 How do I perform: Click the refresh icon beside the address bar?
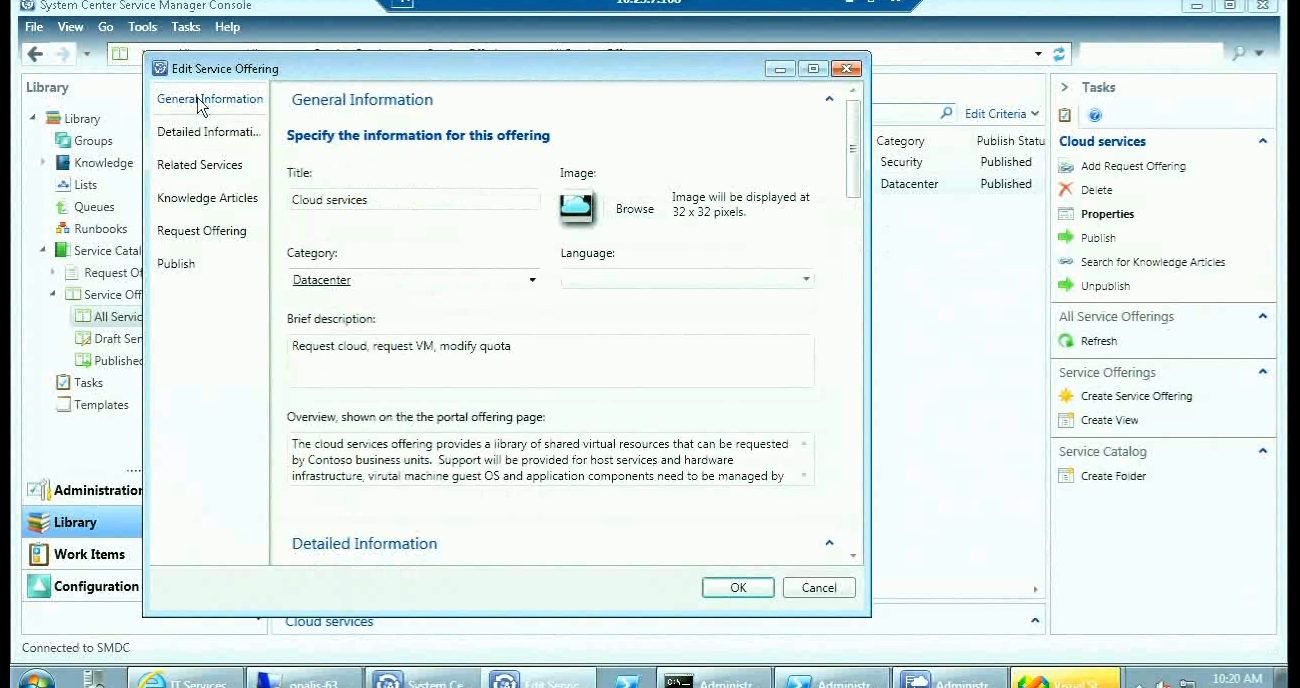[x=1060, y=53]
